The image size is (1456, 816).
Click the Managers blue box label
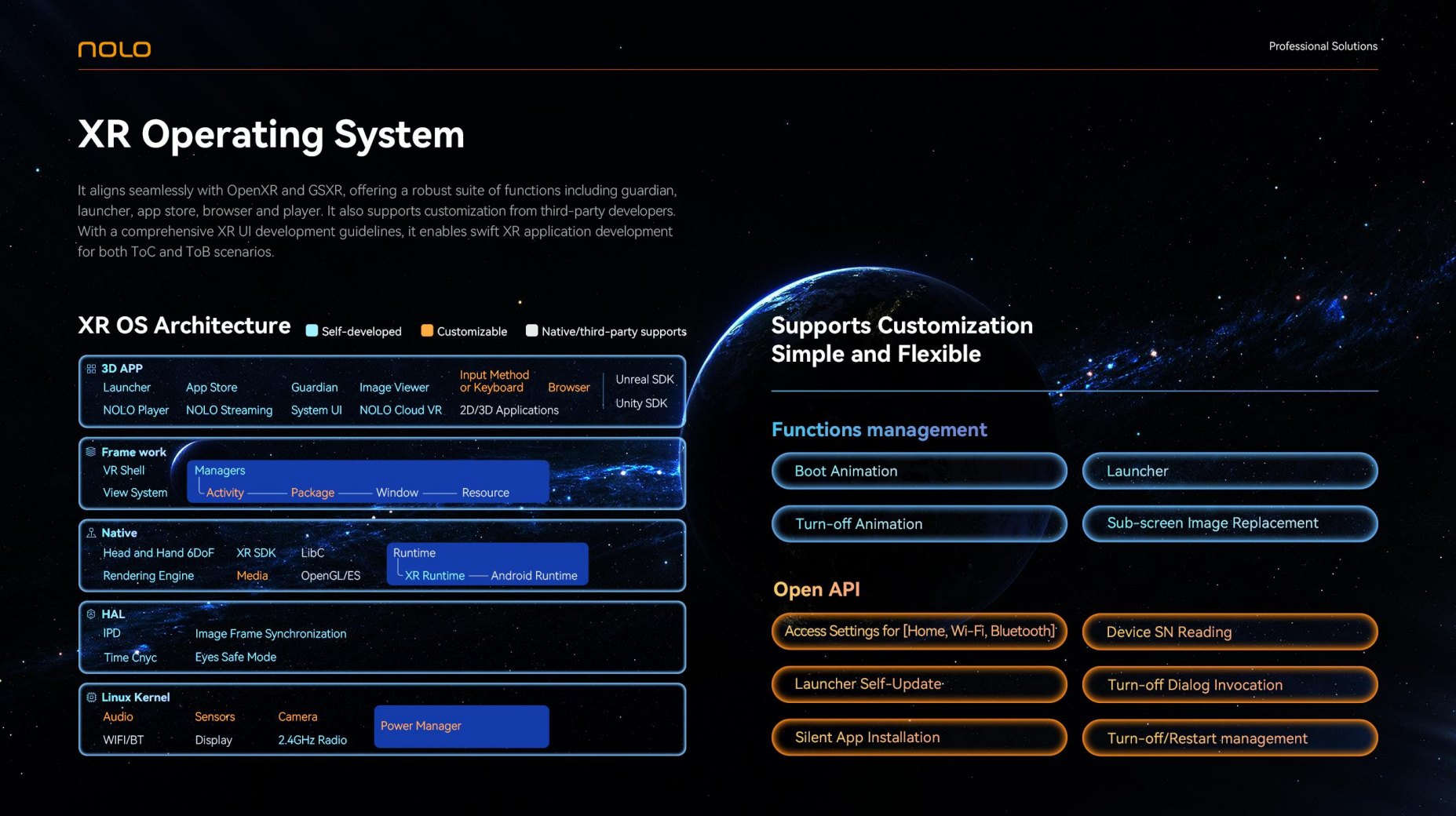[220, 471]
